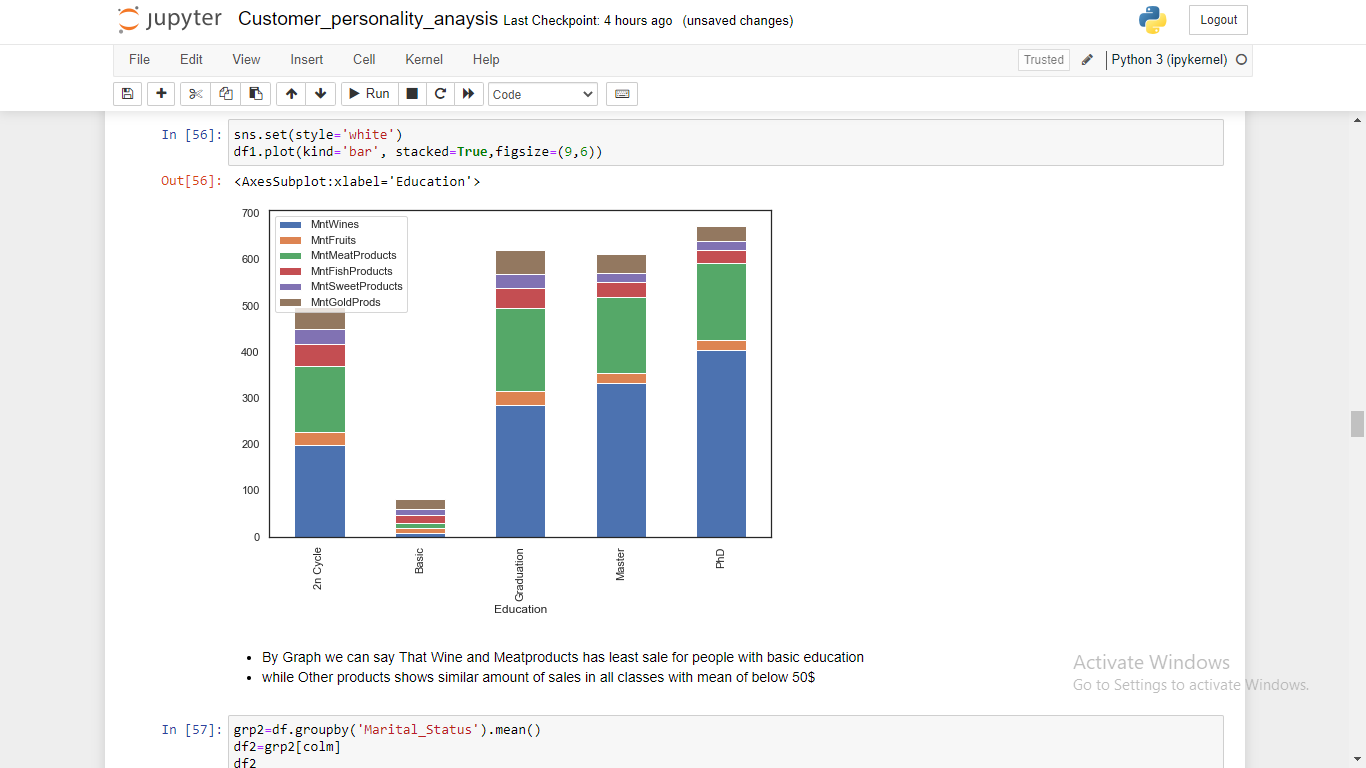Open the command palette keyboard icon
The image size is (1366, 768).
coord(621,93)
